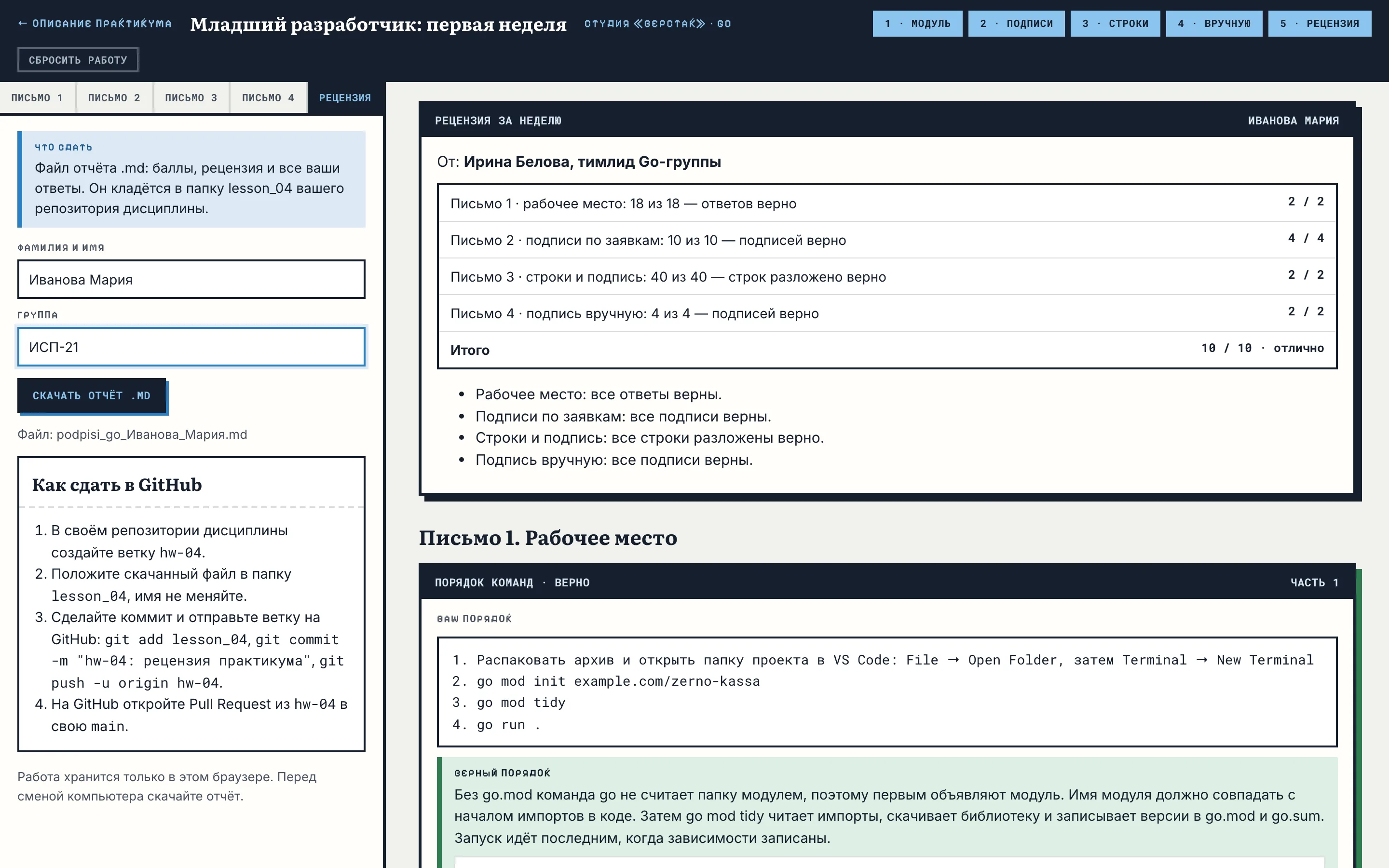This screenshot has height=868, width=1389.
Task: Open step 1 Модуль
Action: point(917,24)
